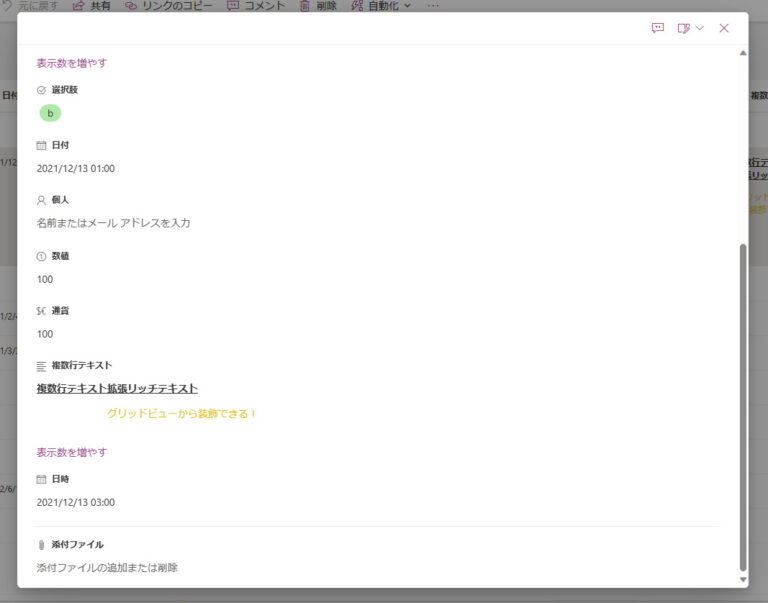
Task: Open the comments pane icon in dialog header
Action: click(x=657, y=28)
